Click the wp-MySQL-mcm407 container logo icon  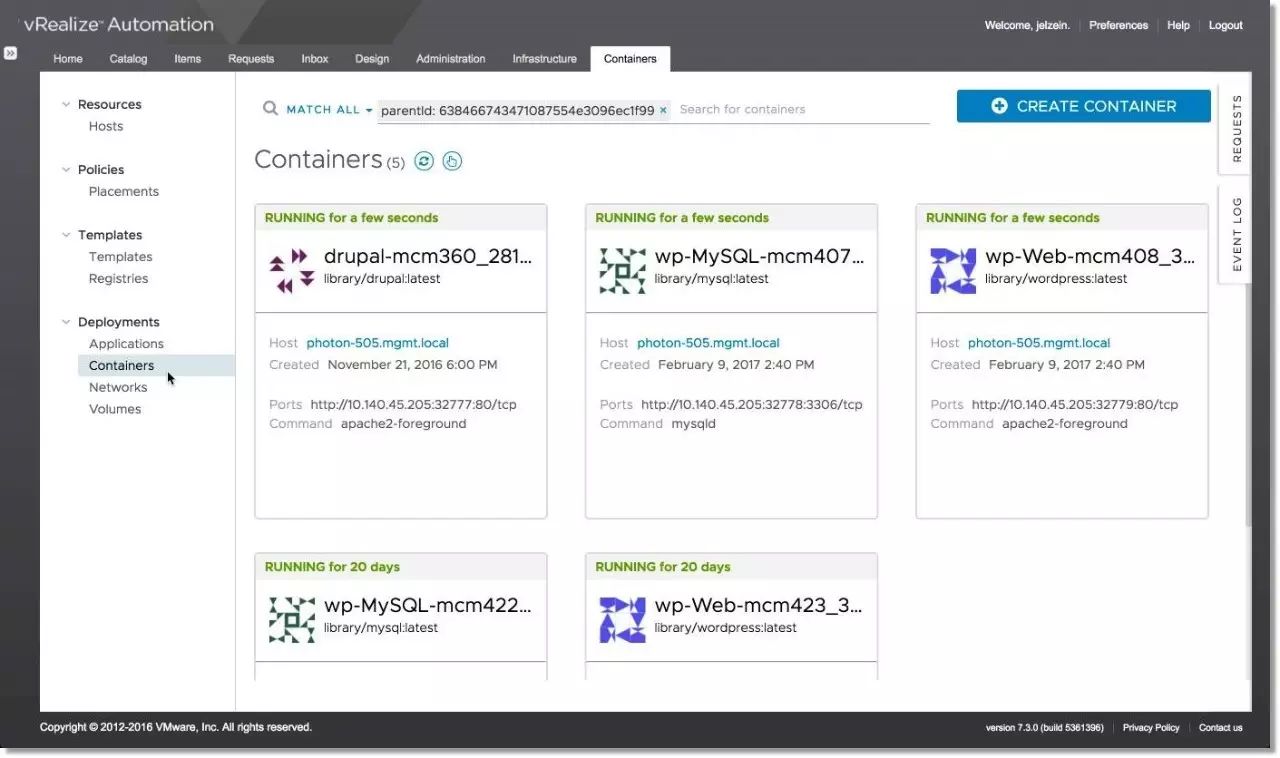click(623, 271)
